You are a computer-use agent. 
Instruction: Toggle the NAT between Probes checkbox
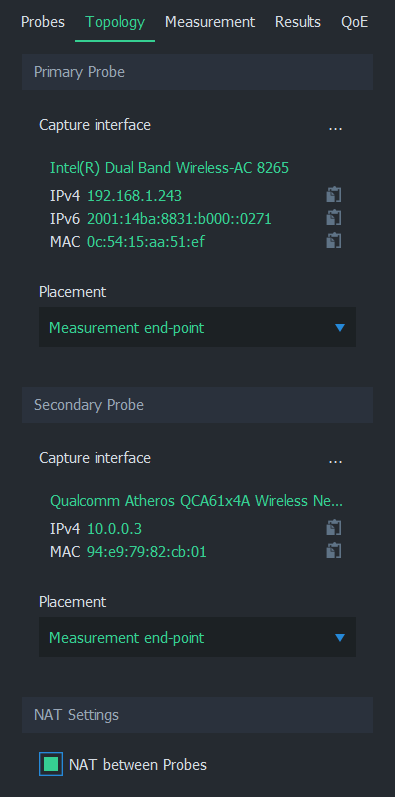(51, 764)
